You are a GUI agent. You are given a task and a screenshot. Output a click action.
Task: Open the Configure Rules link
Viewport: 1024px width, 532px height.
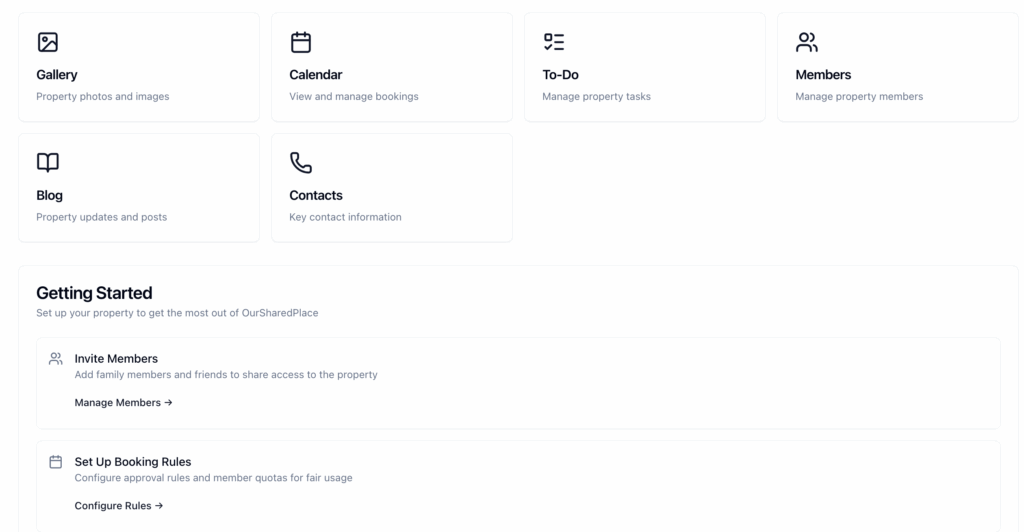coord(118,506)
